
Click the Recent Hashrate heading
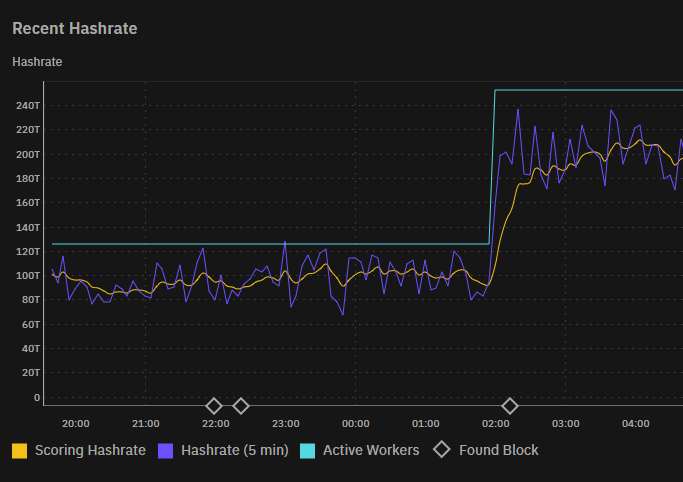[x=74, y=28]
